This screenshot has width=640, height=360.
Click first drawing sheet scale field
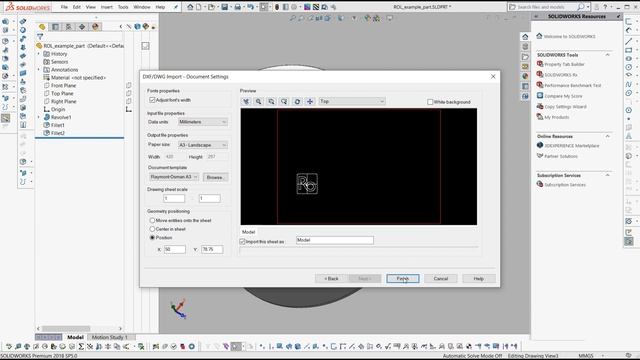tap(174, 198)
